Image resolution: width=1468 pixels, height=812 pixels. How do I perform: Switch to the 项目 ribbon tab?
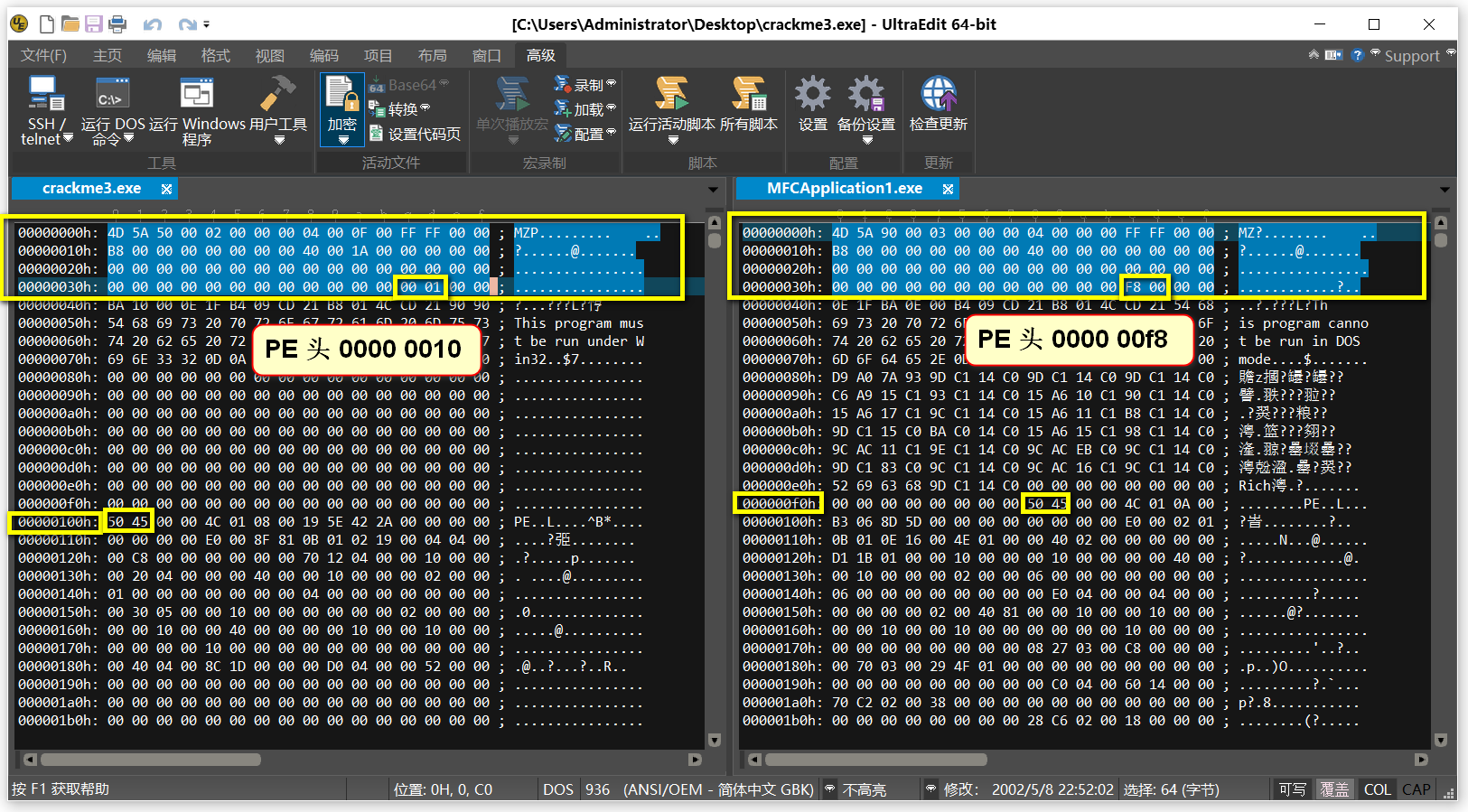(378, 55)
